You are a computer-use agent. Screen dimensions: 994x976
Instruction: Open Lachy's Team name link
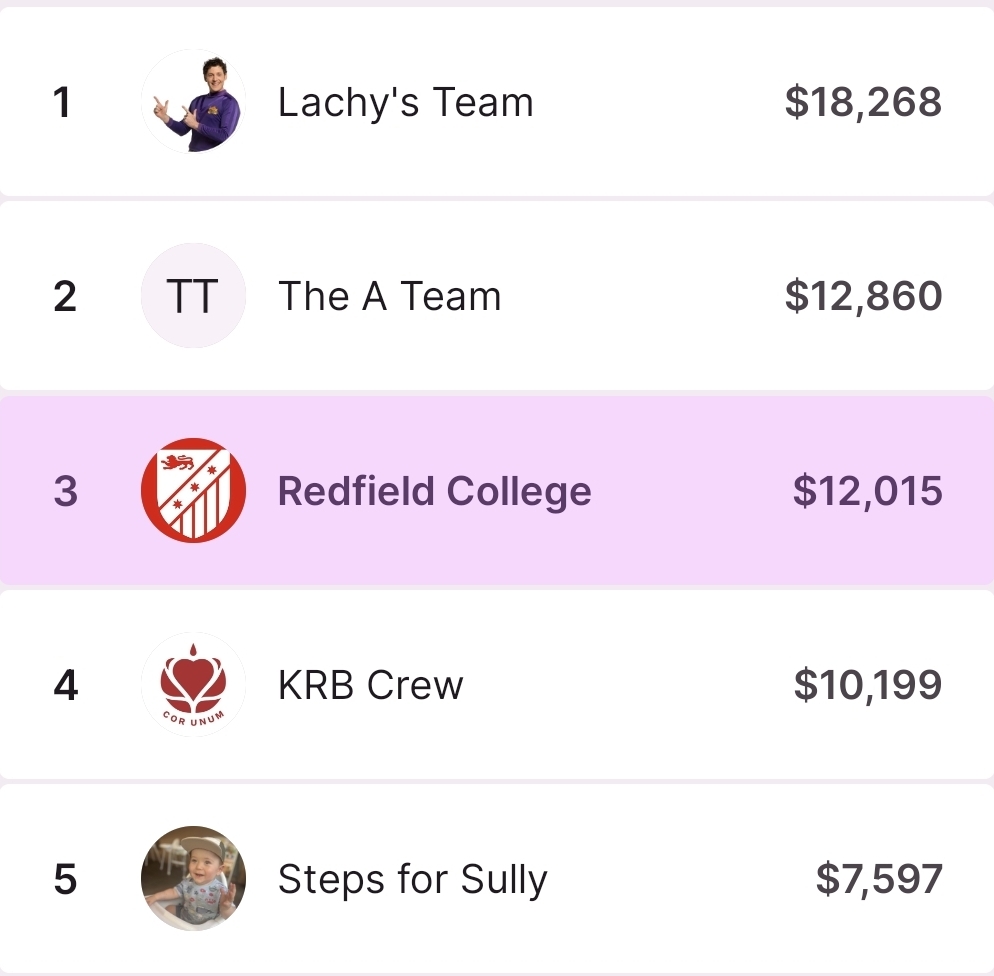[405, 102]
